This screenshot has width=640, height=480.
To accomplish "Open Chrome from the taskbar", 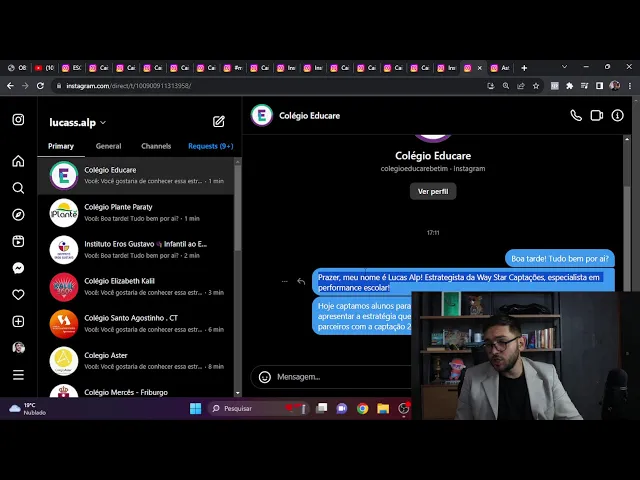I will pyautogui.click(x=362, y=408).
